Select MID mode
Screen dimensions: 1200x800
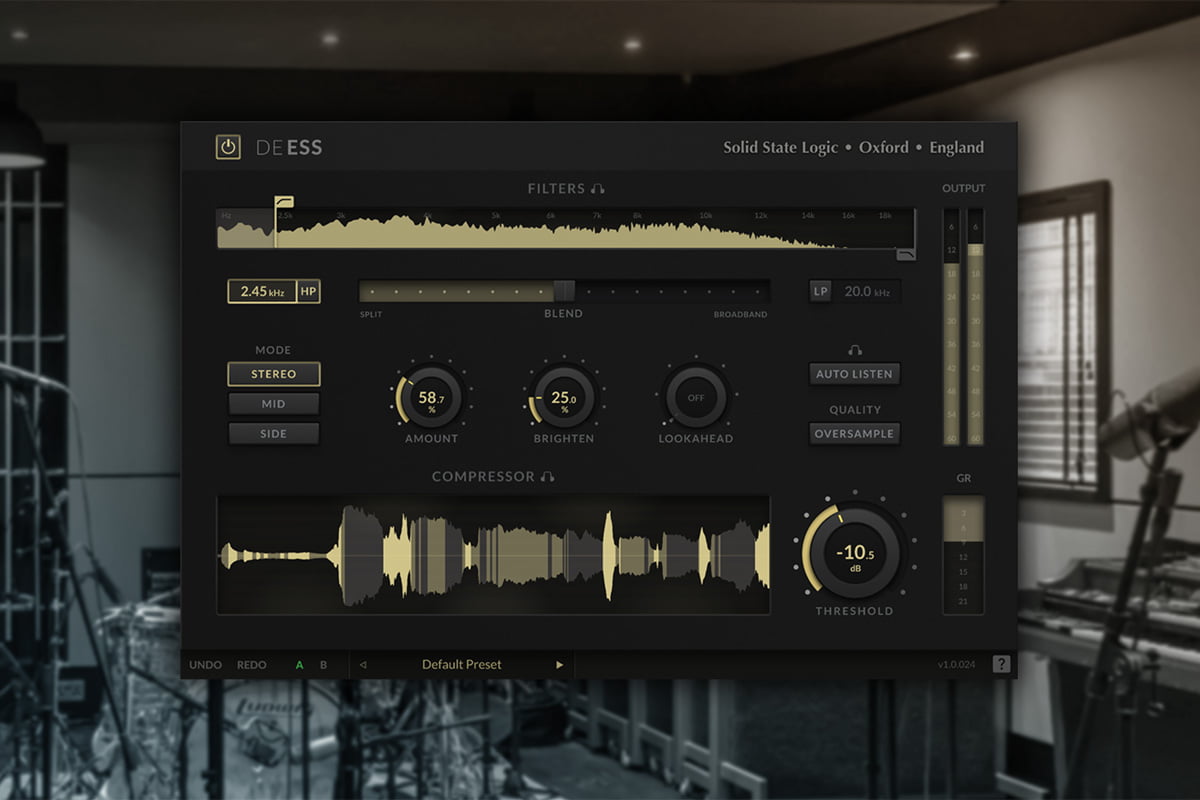point(274,404)
